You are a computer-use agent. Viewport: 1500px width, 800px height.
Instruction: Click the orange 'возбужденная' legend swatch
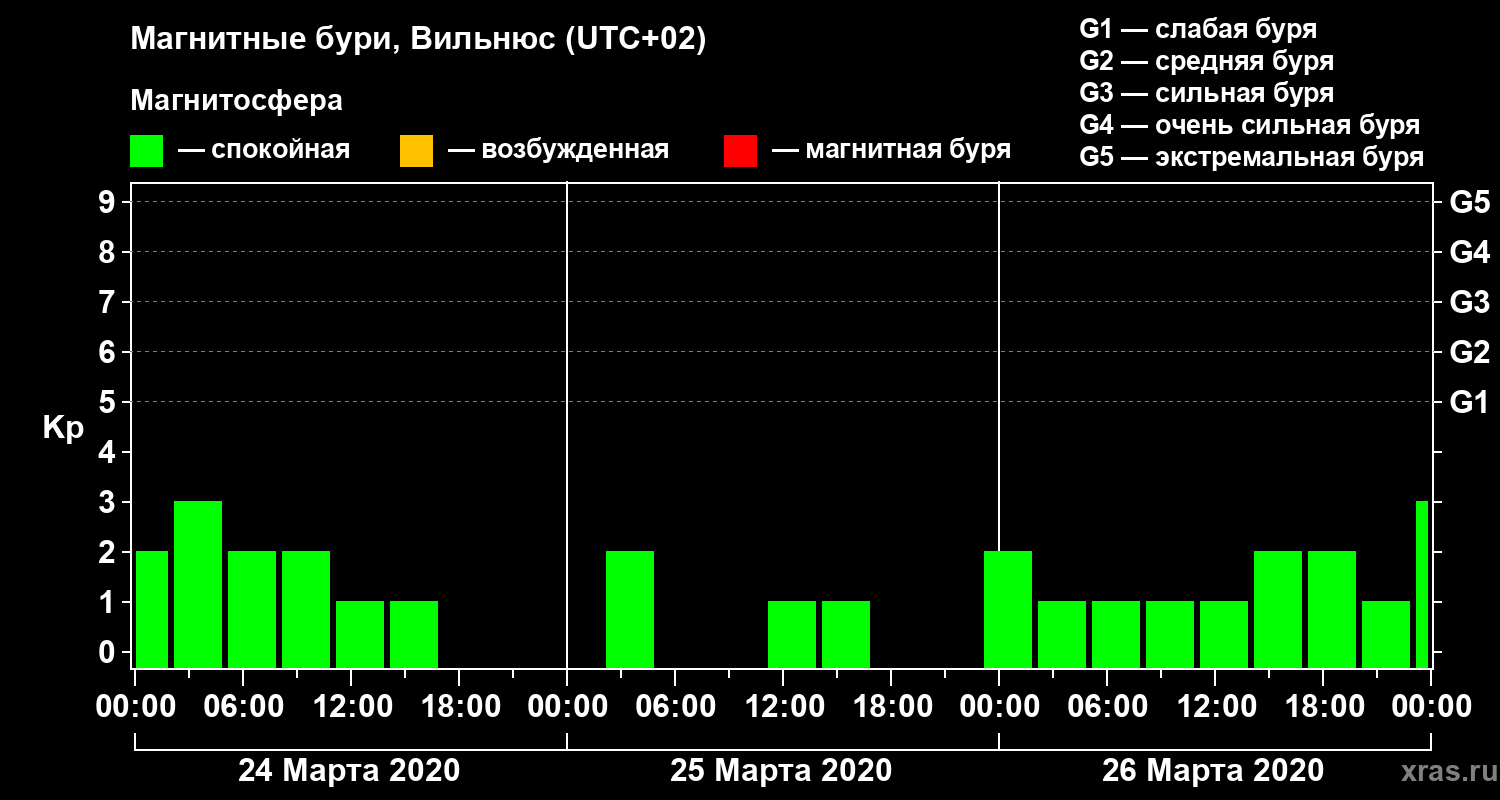tap(416, 151)
